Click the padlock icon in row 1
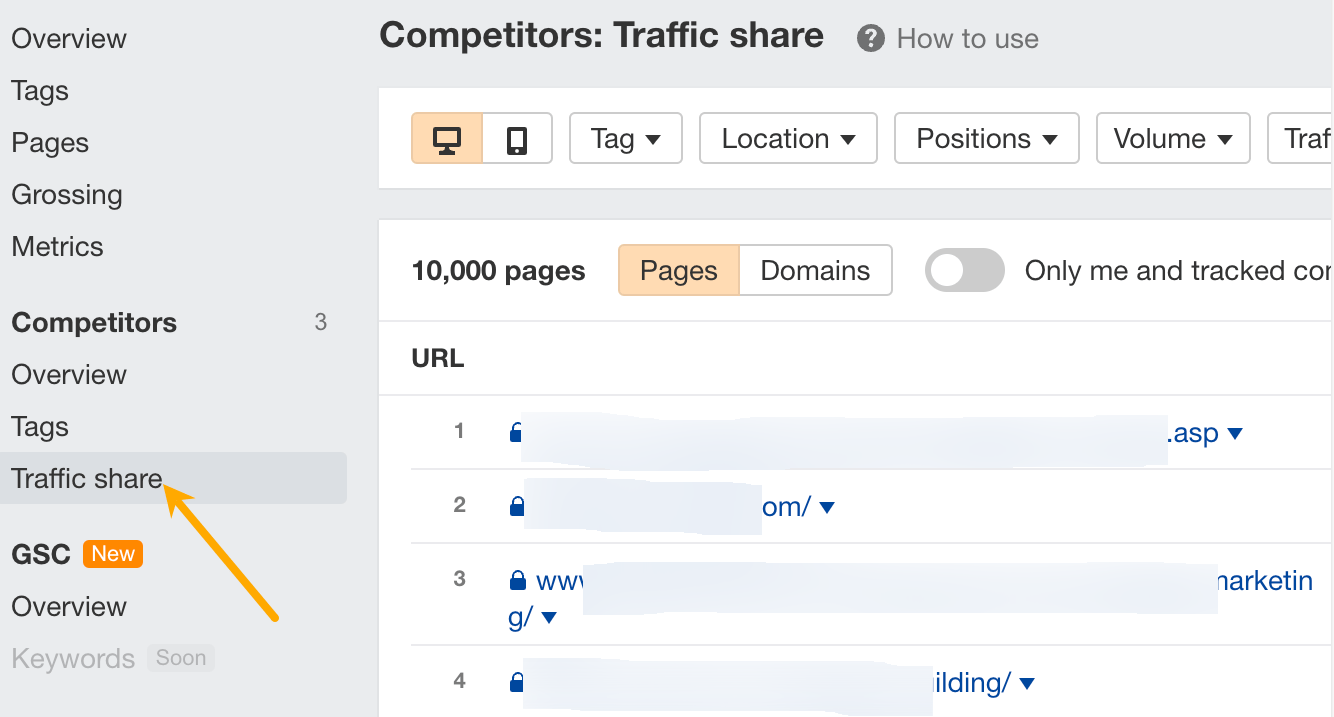Viewport: 1334px width, 717px height. [x=516, y=432]
